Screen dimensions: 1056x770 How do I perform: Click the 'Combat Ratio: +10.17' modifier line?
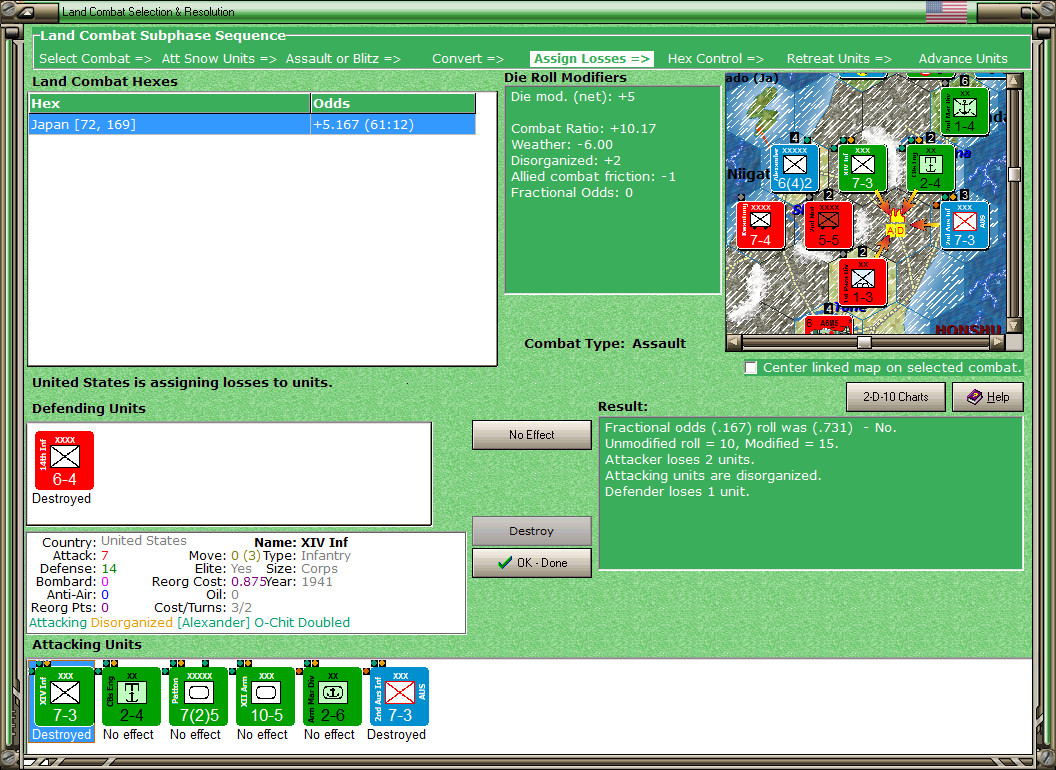[583, 129]
